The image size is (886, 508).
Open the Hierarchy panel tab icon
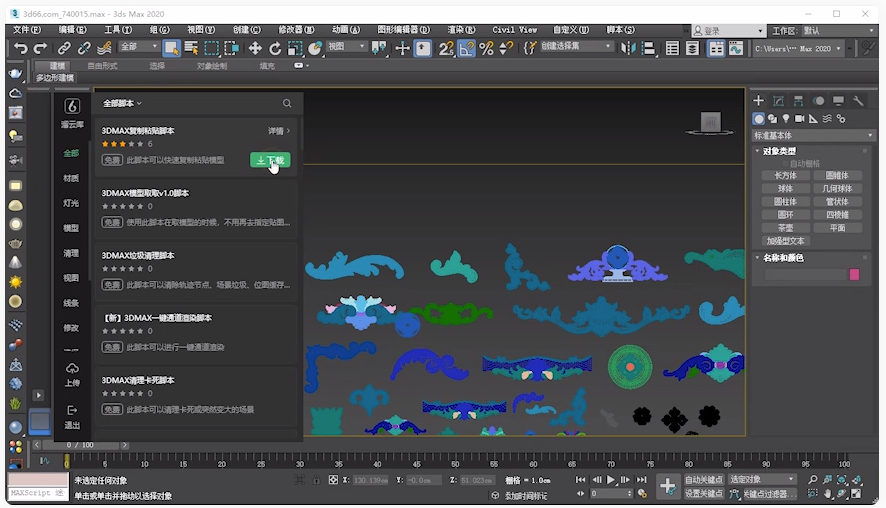click(798, 101)
